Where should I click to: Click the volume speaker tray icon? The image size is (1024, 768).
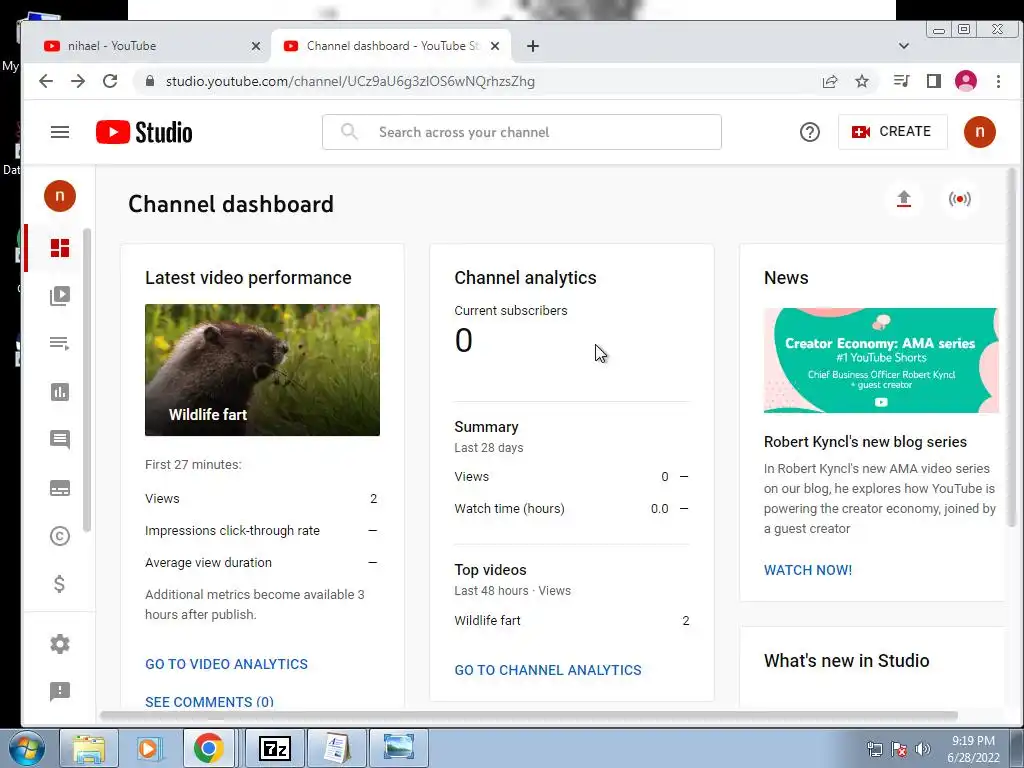[x=923, y=749]
